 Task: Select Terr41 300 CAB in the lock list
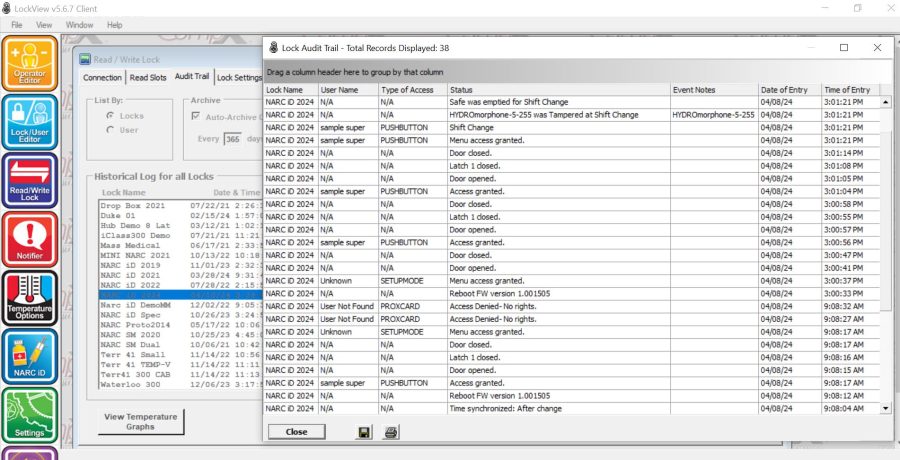180,375
